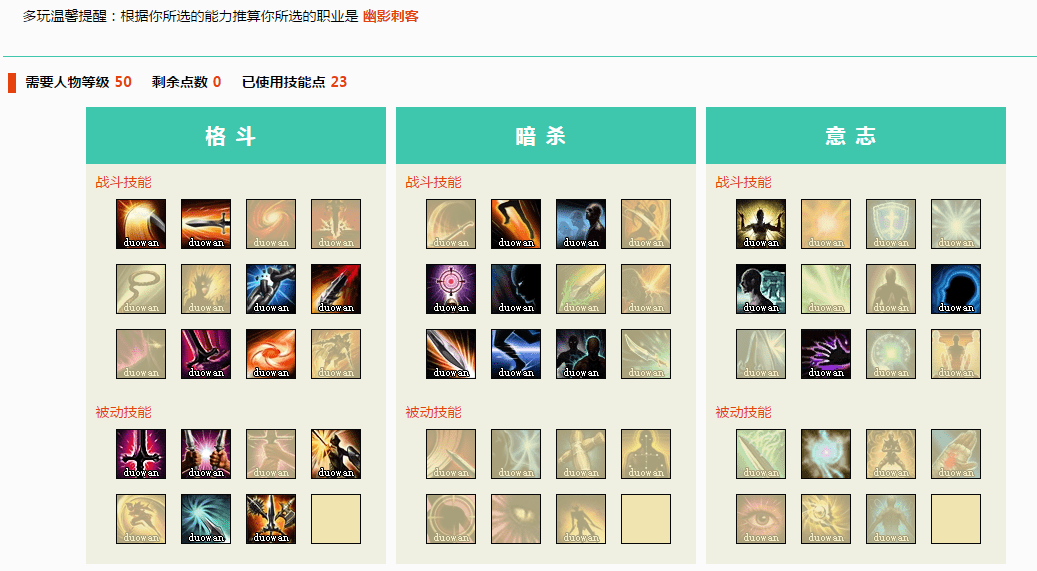Select the orange running leg skill in 暗杀
Viewport: 1037px width, 571px height.
[x=516, y=224]
